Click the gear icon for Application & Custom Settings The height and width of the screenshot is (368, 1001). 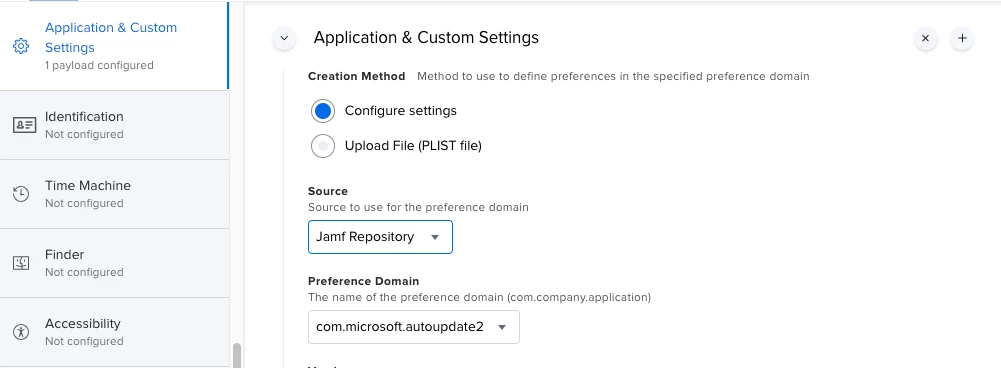21,46
